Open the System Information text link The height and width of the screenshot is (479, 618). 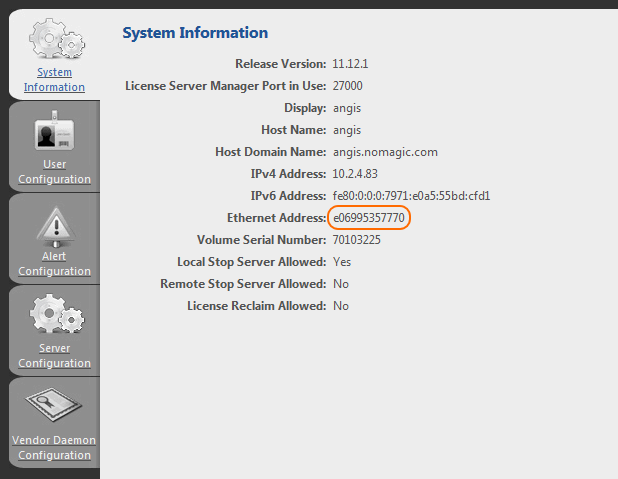[x=54, y=80]
